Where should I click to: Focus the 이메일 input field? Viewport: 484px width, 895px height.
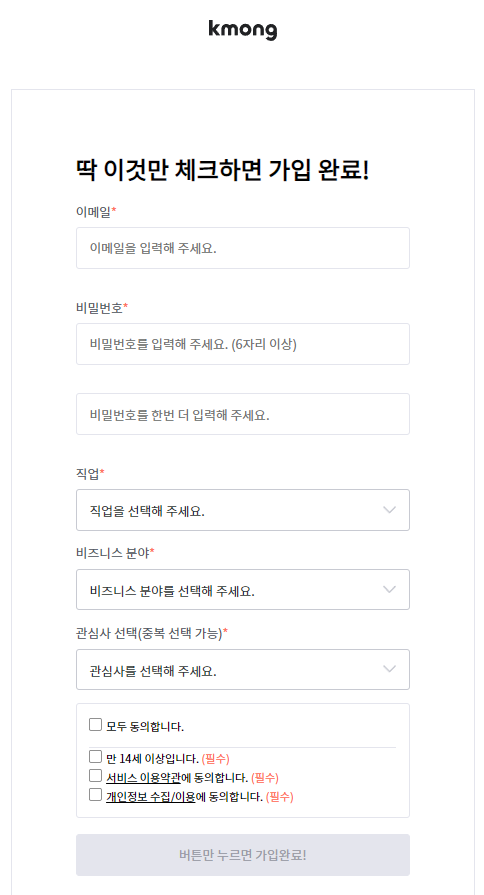243,248
